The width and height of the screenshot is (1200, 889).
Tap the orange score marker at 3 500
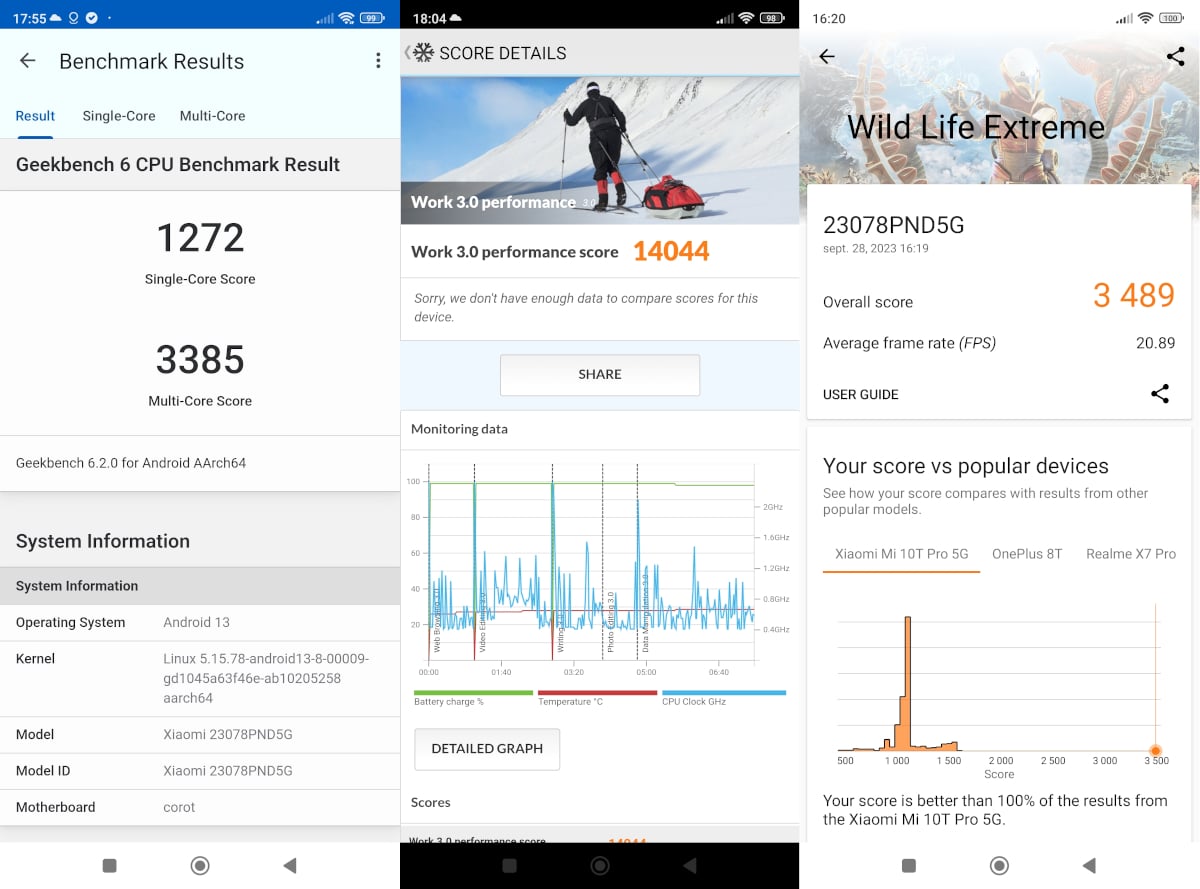pyautogui.click(x=1156, y=751)
